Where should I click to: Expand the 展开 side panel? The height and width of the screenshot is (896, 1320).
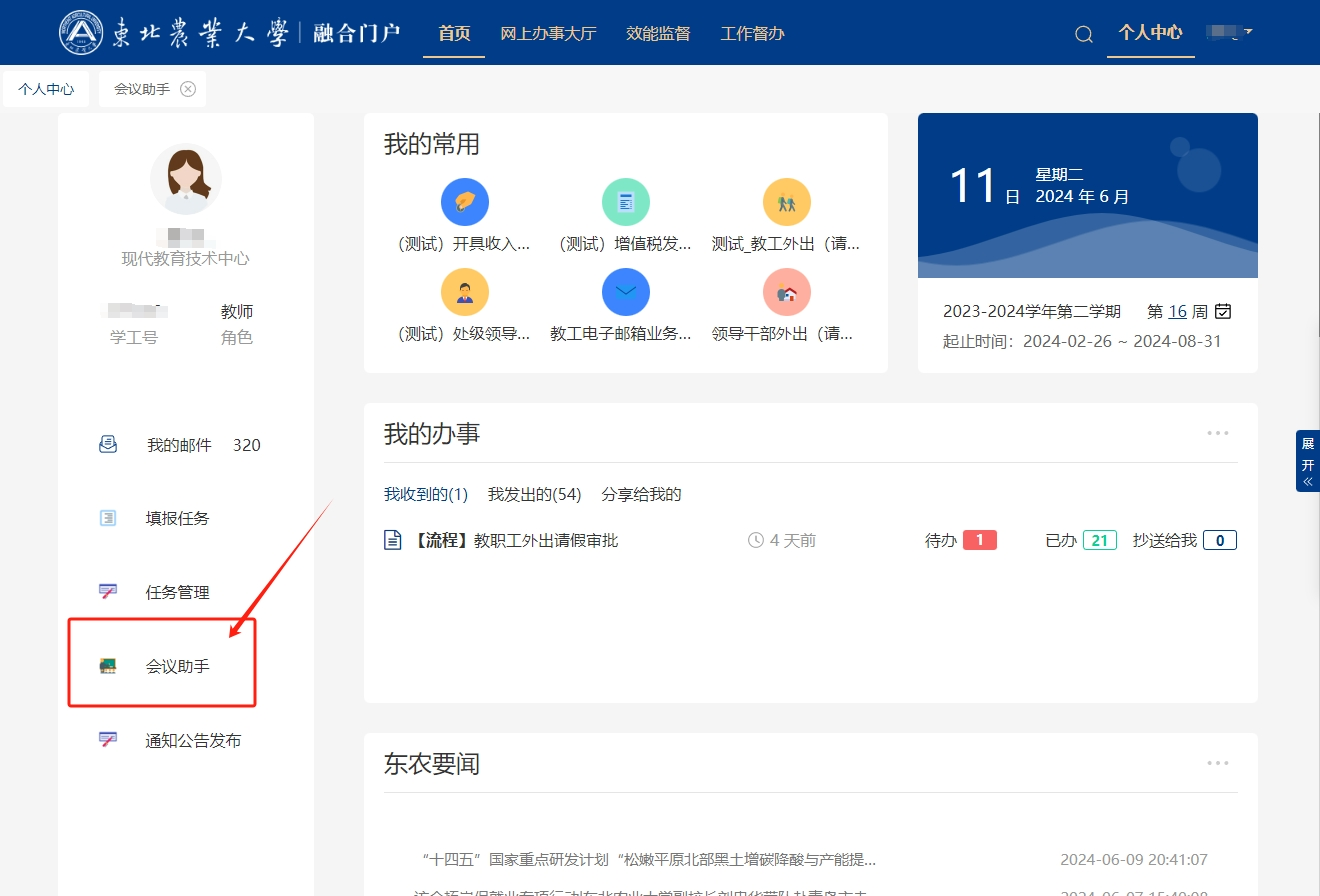point(1307,462)
